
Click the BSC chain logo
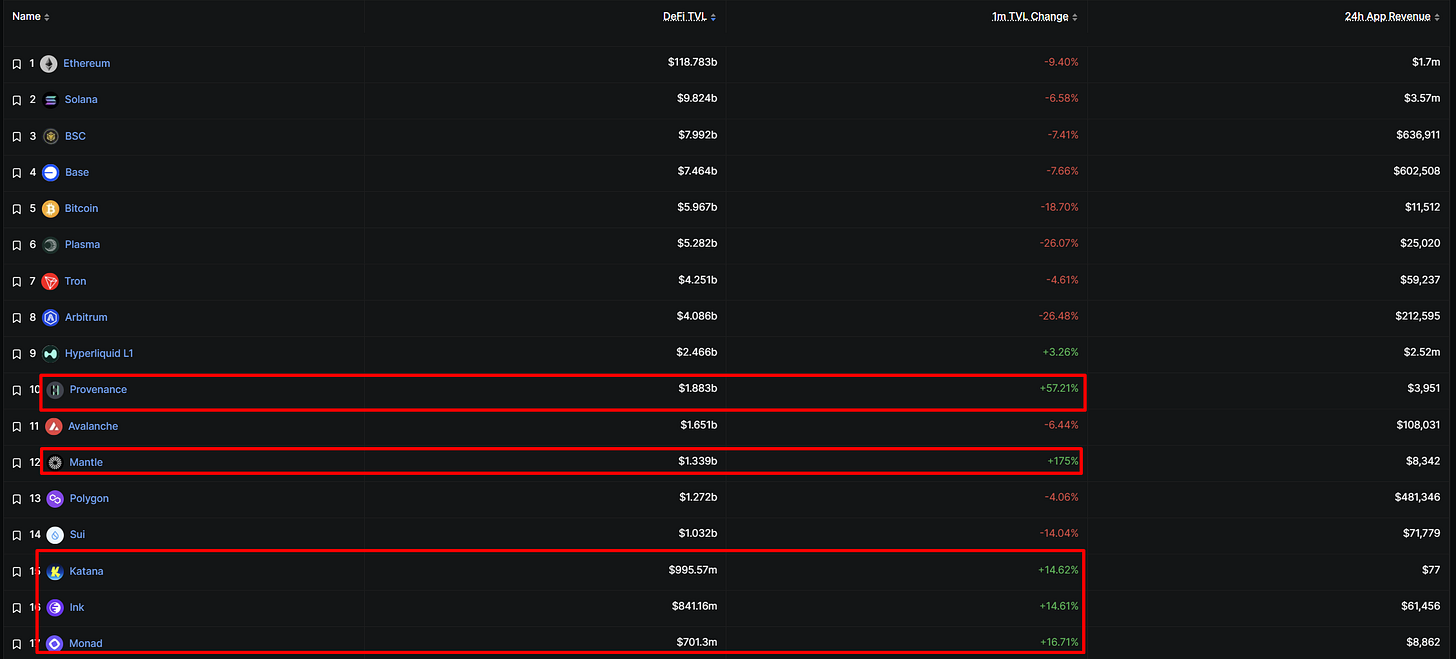point(51,136)
